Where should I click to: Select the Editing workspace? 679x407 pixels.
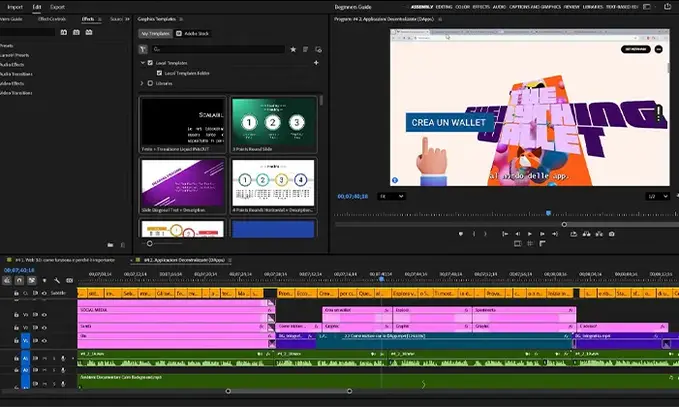444,7
